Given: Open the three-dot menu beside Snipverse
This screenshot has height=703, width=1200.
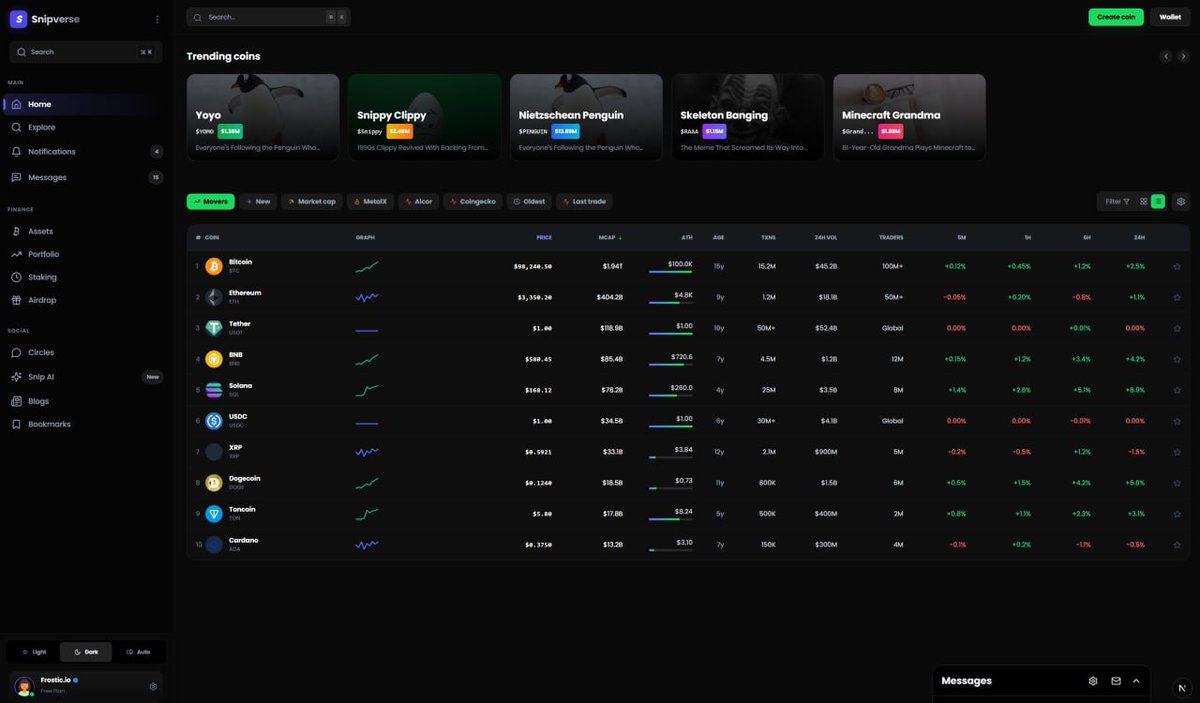Looking at the screenshot, I should pos(157,19).
